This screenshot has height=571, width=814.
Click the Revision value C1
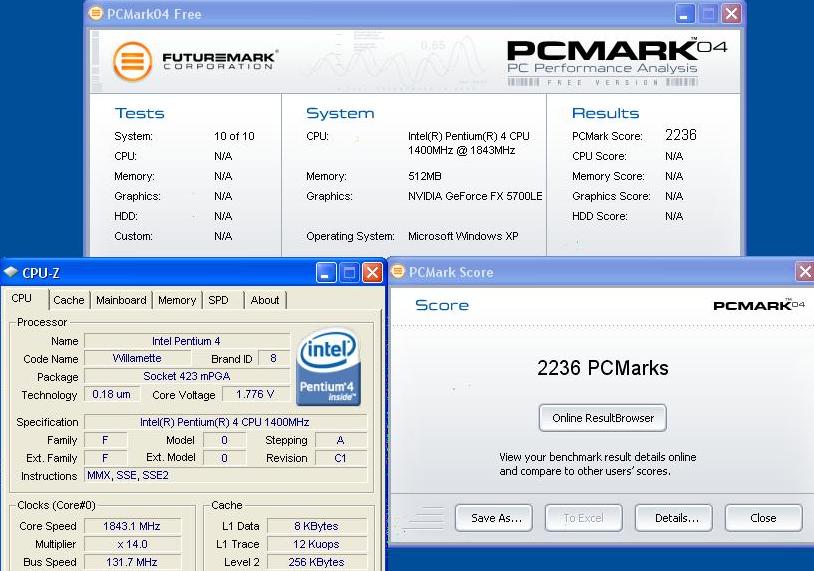point(341,458)
